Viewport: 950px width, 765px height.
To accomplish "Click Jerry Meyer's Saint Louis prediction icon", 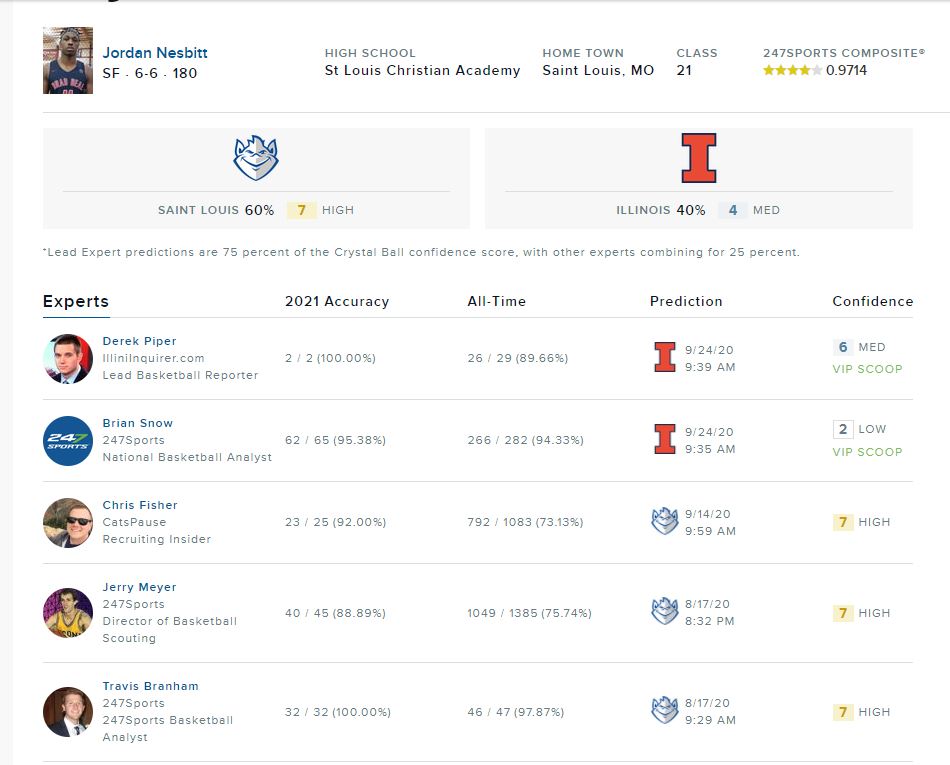I will coord(665,612).
